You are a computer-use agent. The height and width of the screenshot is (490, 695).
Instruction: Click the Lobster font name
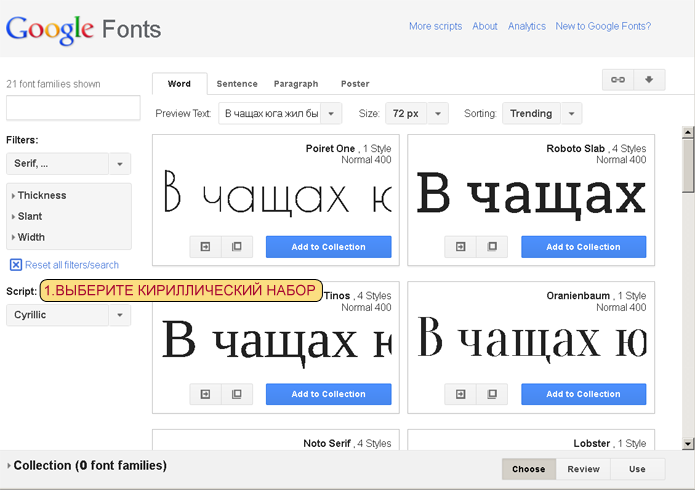pyautogui.click(x=592, y=443)
